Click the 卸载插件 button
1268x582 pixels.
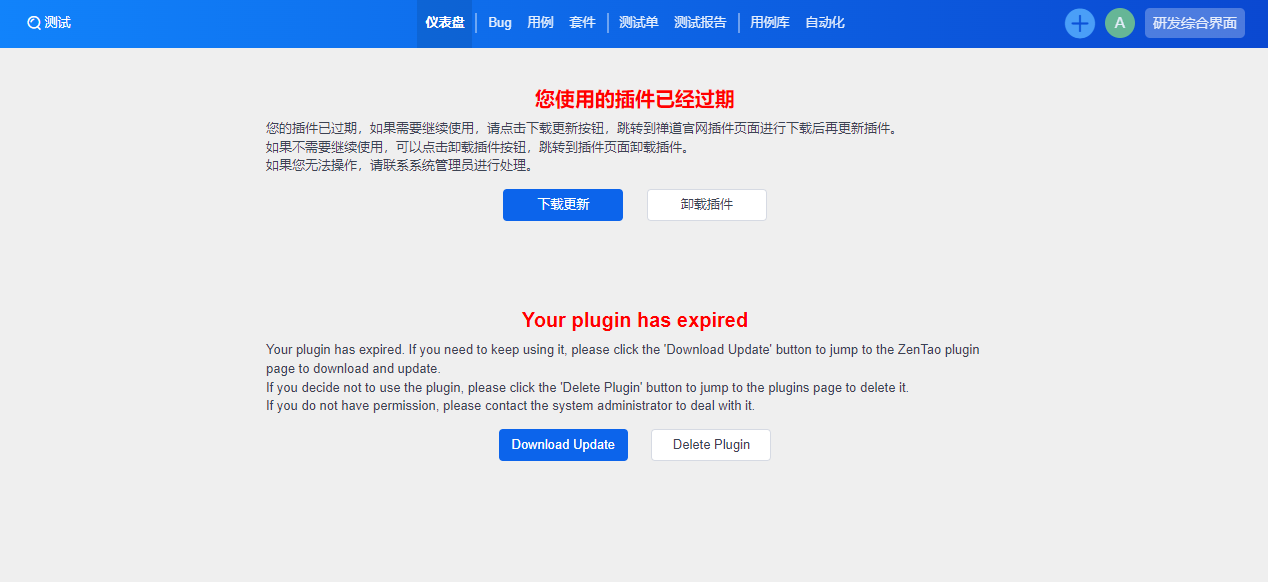pyautogui.click(x=707, y=205)
